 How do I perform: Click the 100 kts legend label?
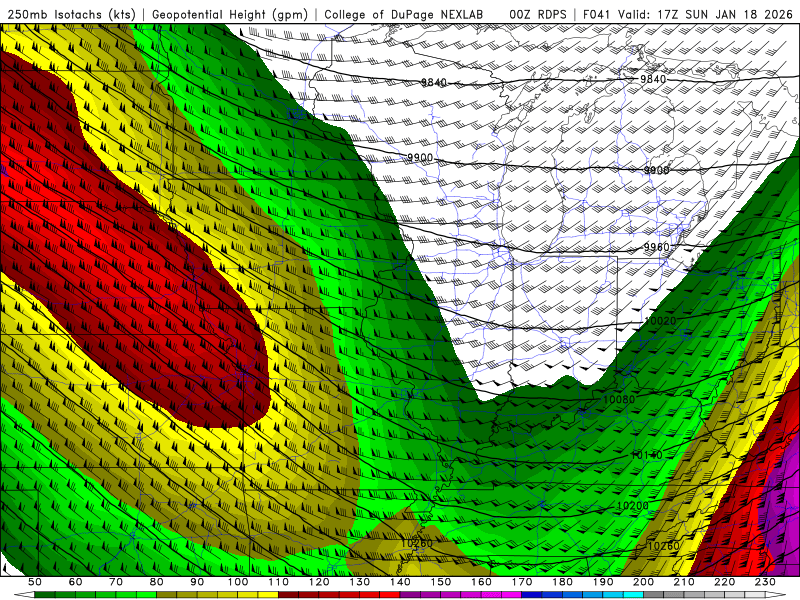(238, 582)
